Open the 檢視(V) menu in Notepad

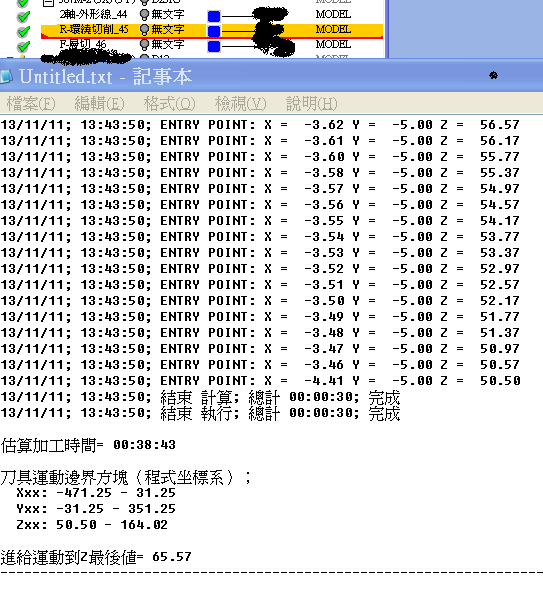240,103
